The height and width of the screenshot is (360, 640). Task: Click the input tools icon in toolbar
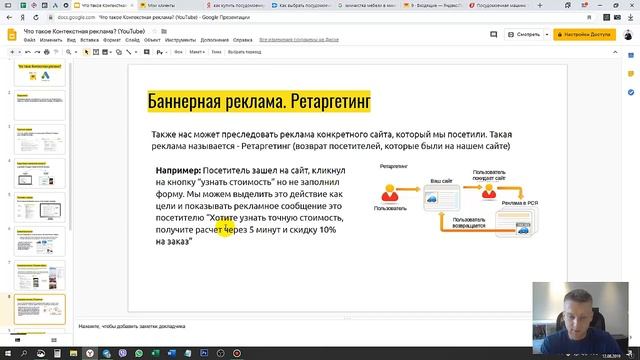[x=160, y=52]
